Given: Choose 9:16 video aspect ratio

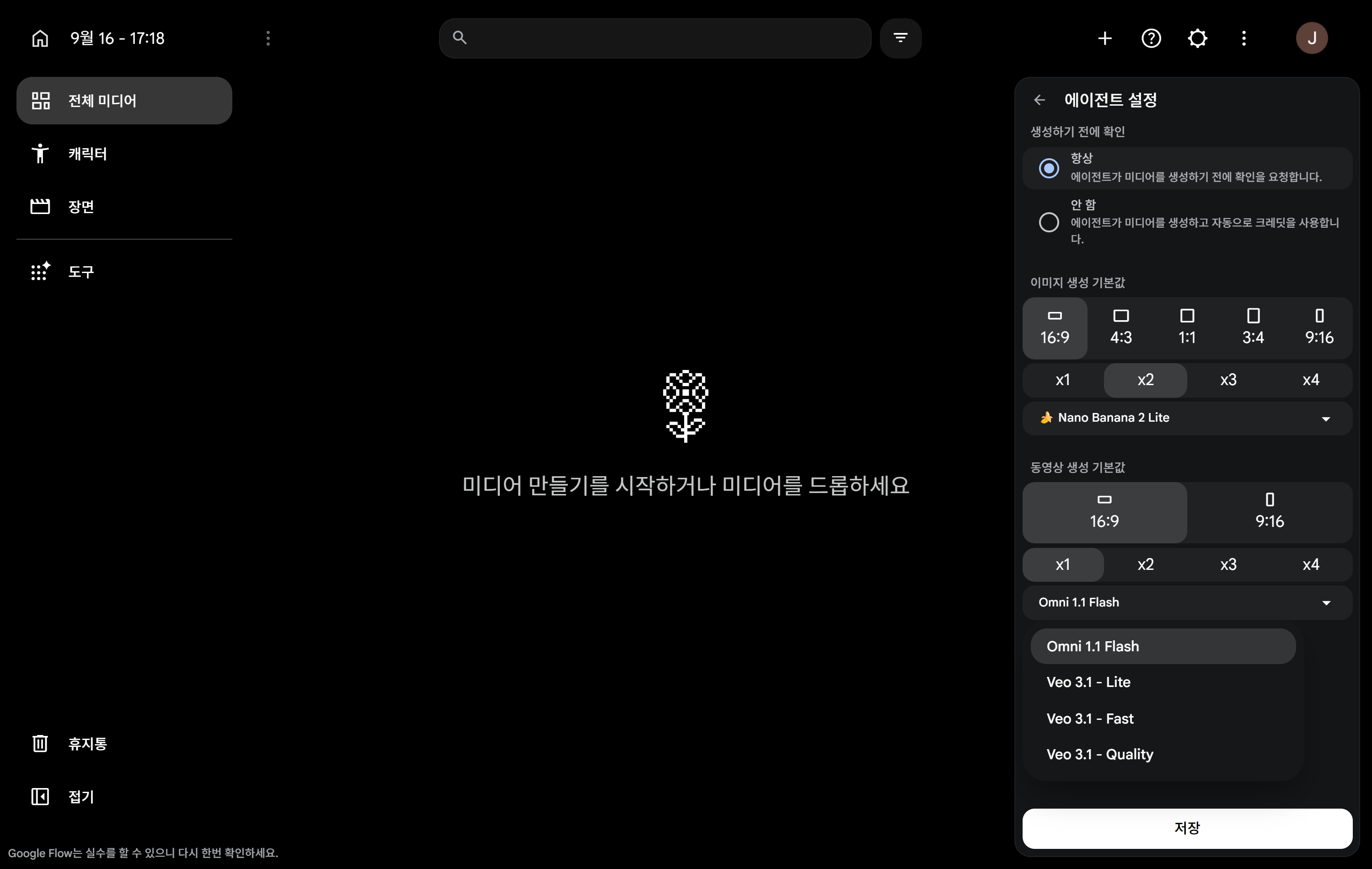Looking at the screenshot, I should pos(1270,512).
